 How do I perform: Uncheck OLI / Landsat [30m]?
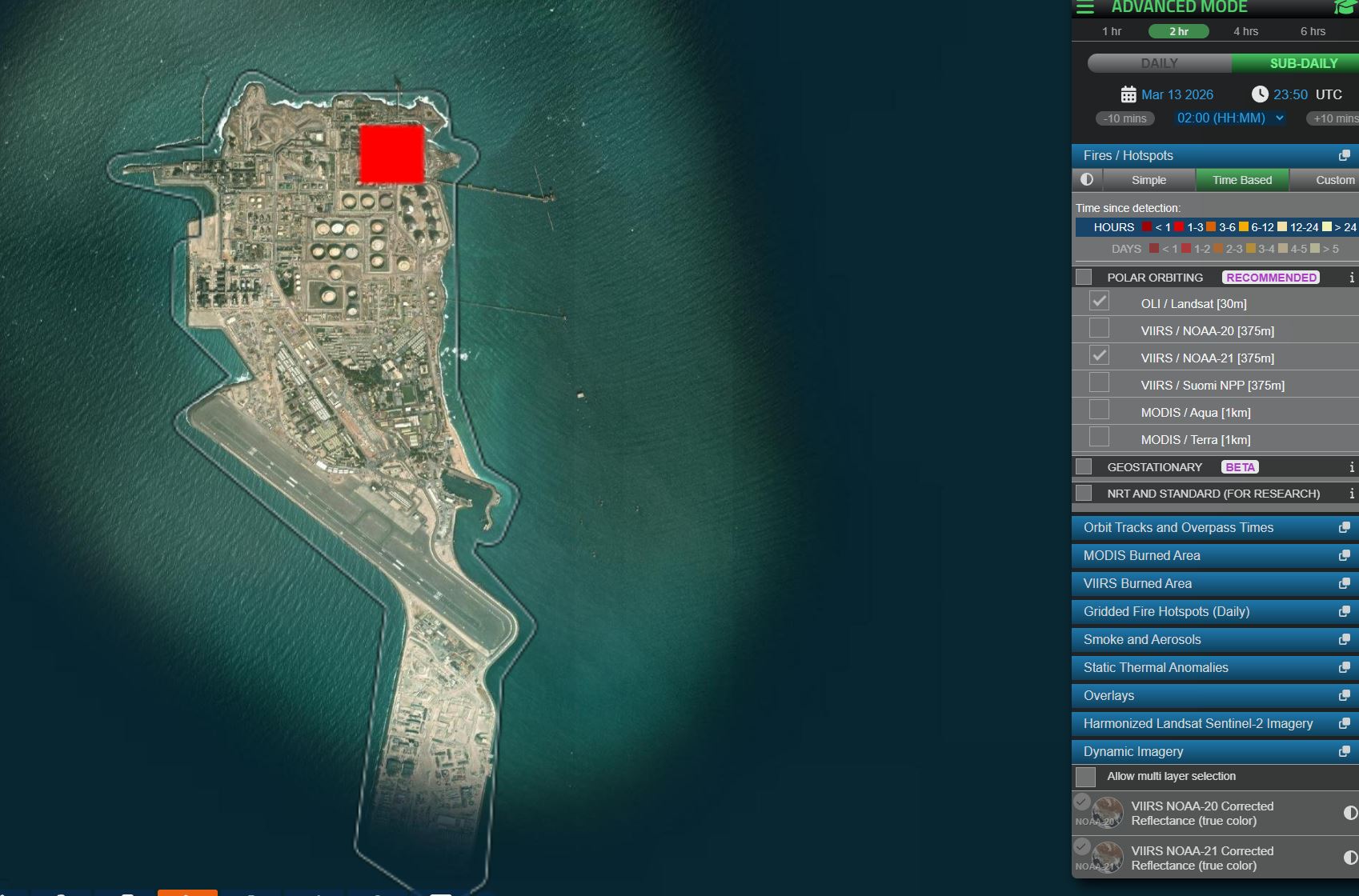(x=1100, y=302)
